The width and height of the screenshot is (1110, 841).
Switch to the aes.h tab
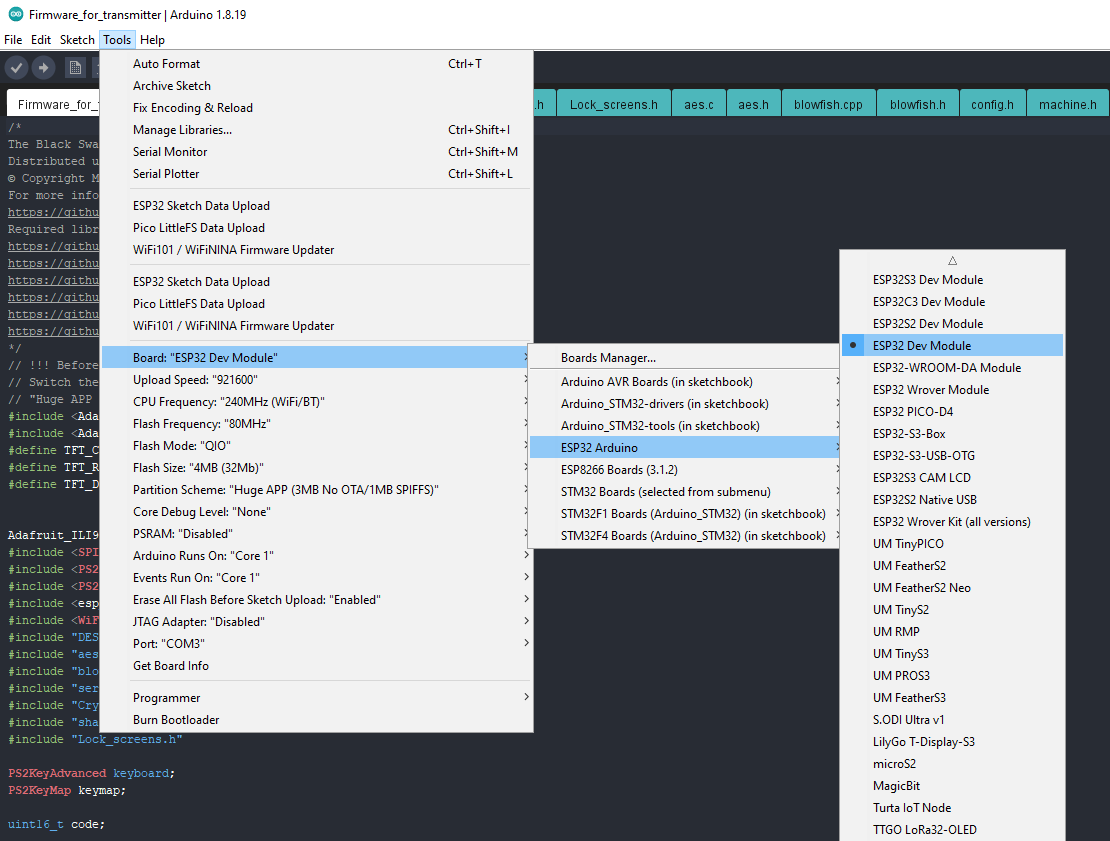pos(753,104)
